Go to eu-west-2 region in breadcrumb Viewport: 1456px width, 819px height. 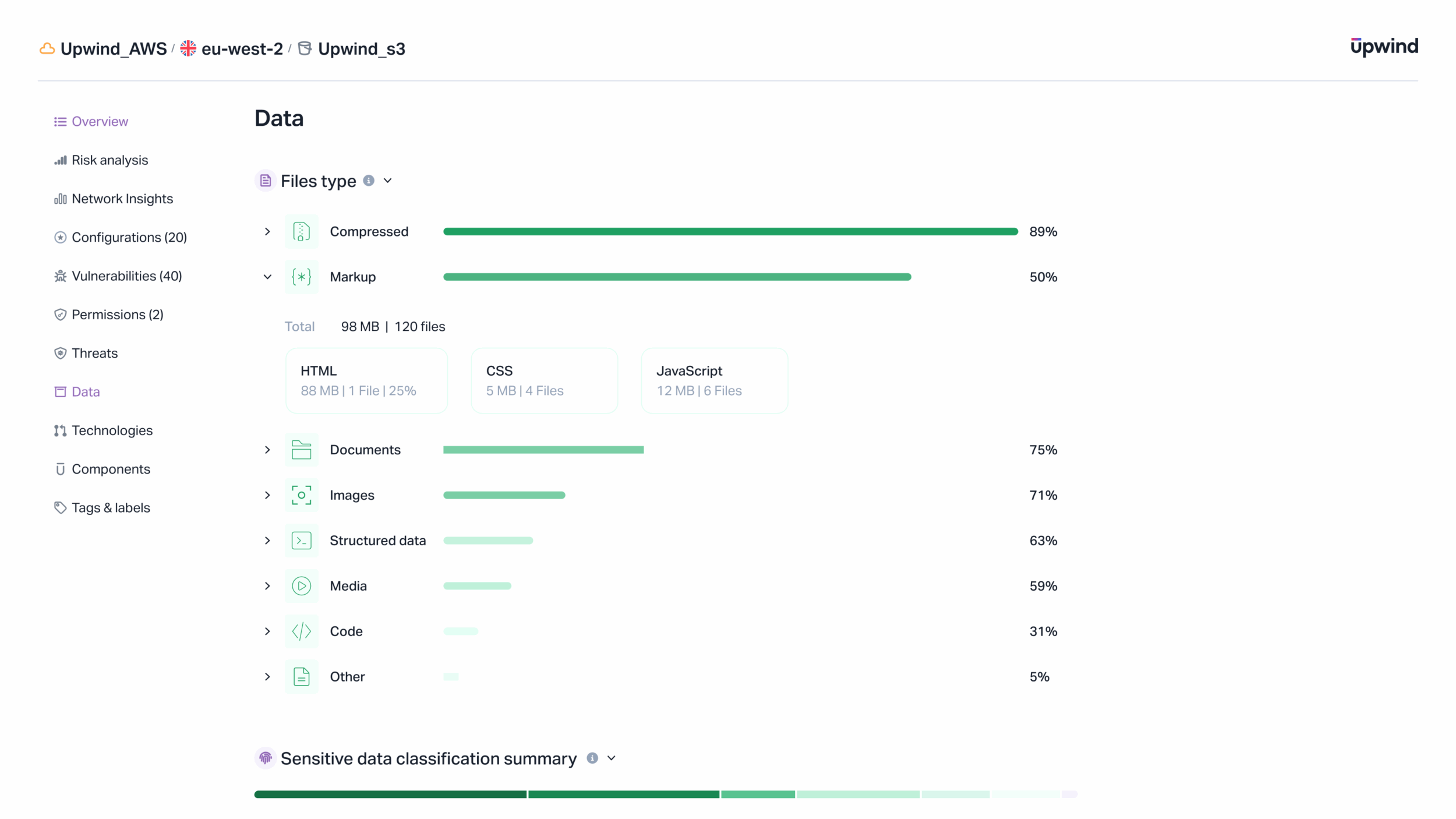tap(242, 49)
